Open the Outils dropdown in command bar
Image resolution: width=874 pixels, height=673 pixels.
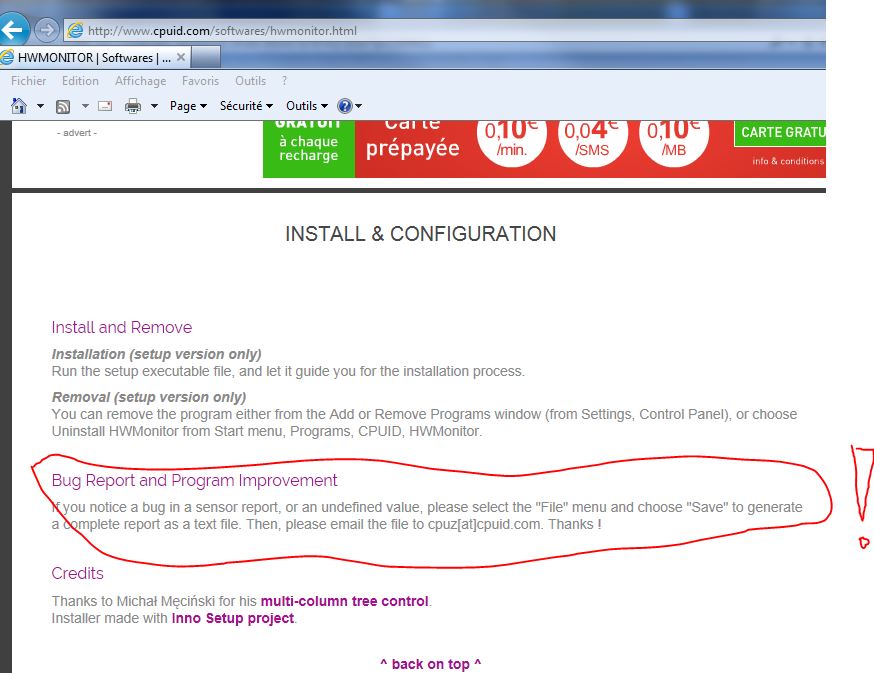coord(306,106)
